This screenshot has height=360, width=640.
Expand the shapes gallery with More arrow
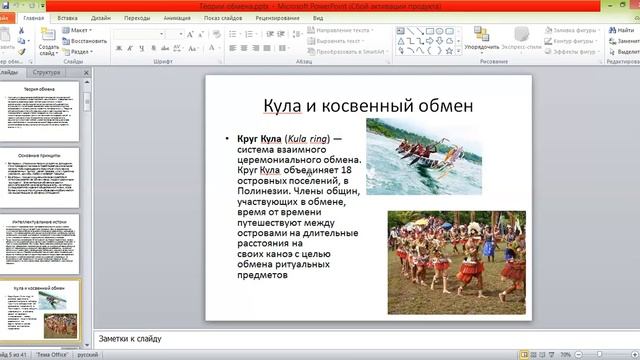point(458,51)
